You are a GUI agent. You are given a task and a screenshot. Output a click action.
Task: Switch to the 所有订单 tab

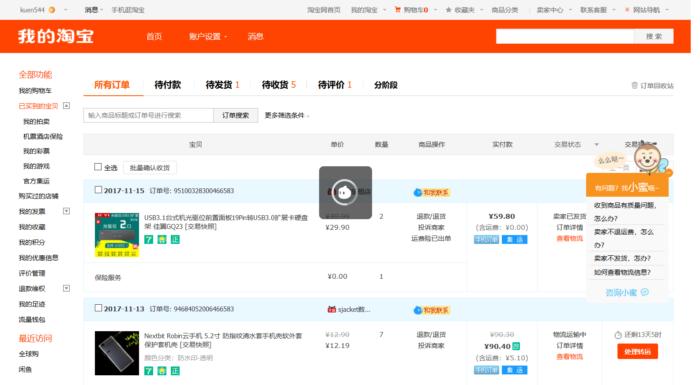pyautogui.click(x=112, y=85)
